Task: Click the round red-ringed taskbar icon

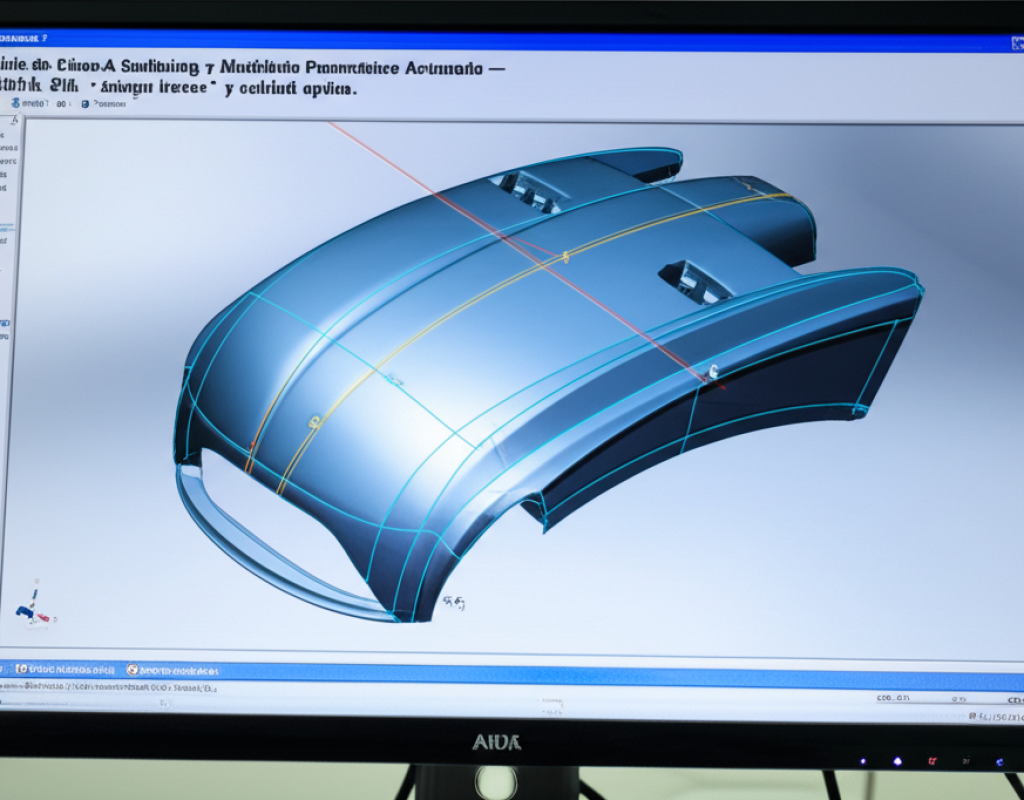Action: pyautogui.click(x=132, y=669)
